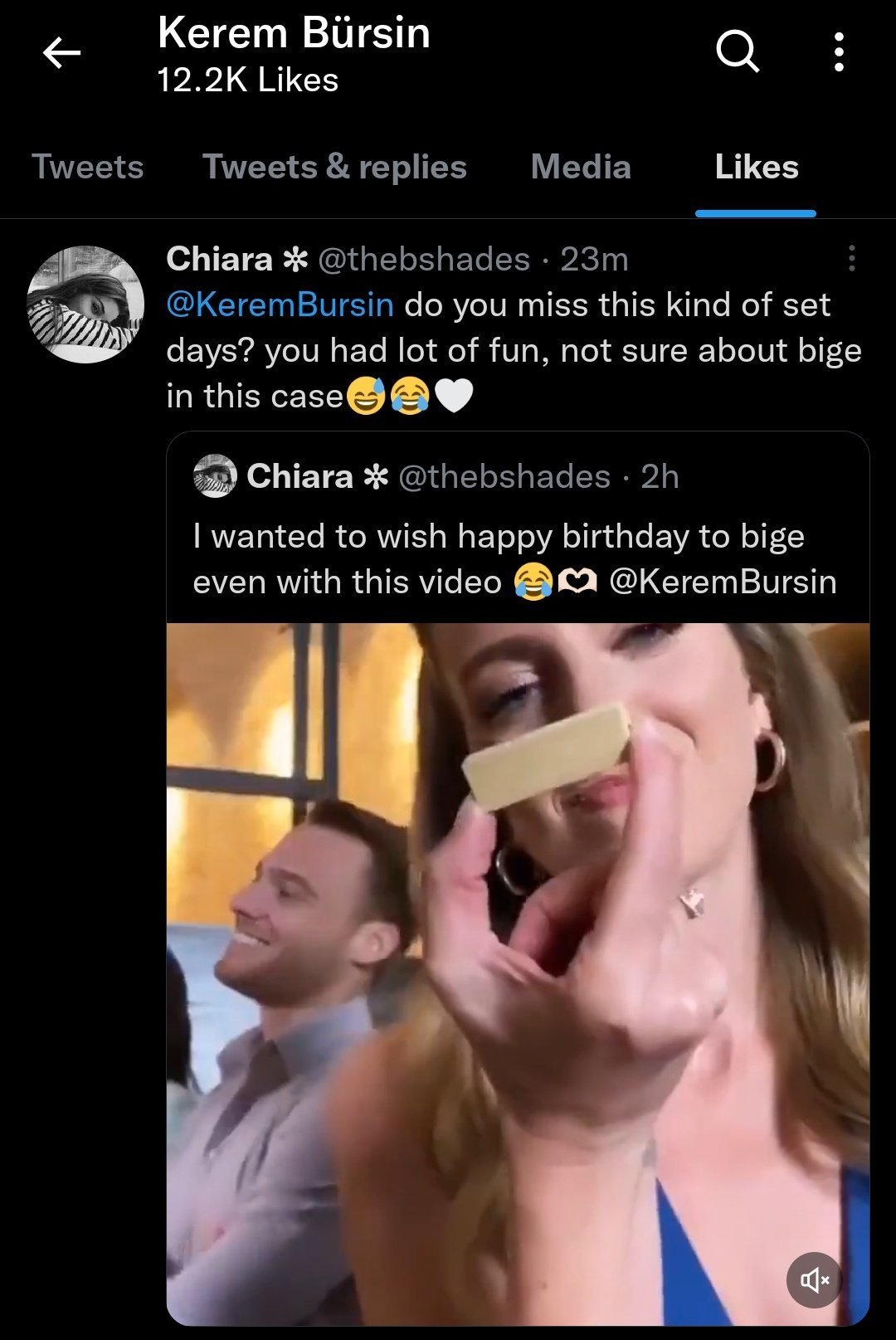This screenshot has width=896, height=1340.
Task: Expand tweet options three-dot menu
Action: (x=851, y=259)
